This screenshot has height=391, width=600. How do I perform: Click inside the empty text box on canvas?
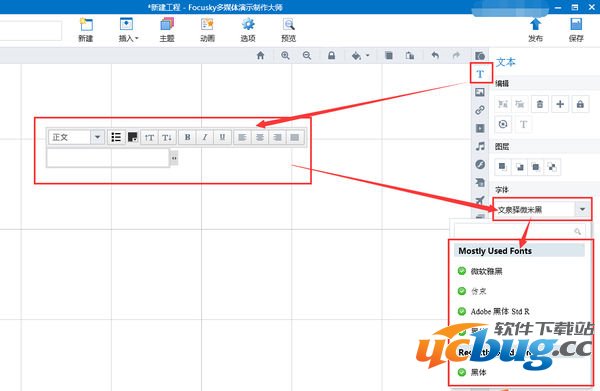[108, 158]
